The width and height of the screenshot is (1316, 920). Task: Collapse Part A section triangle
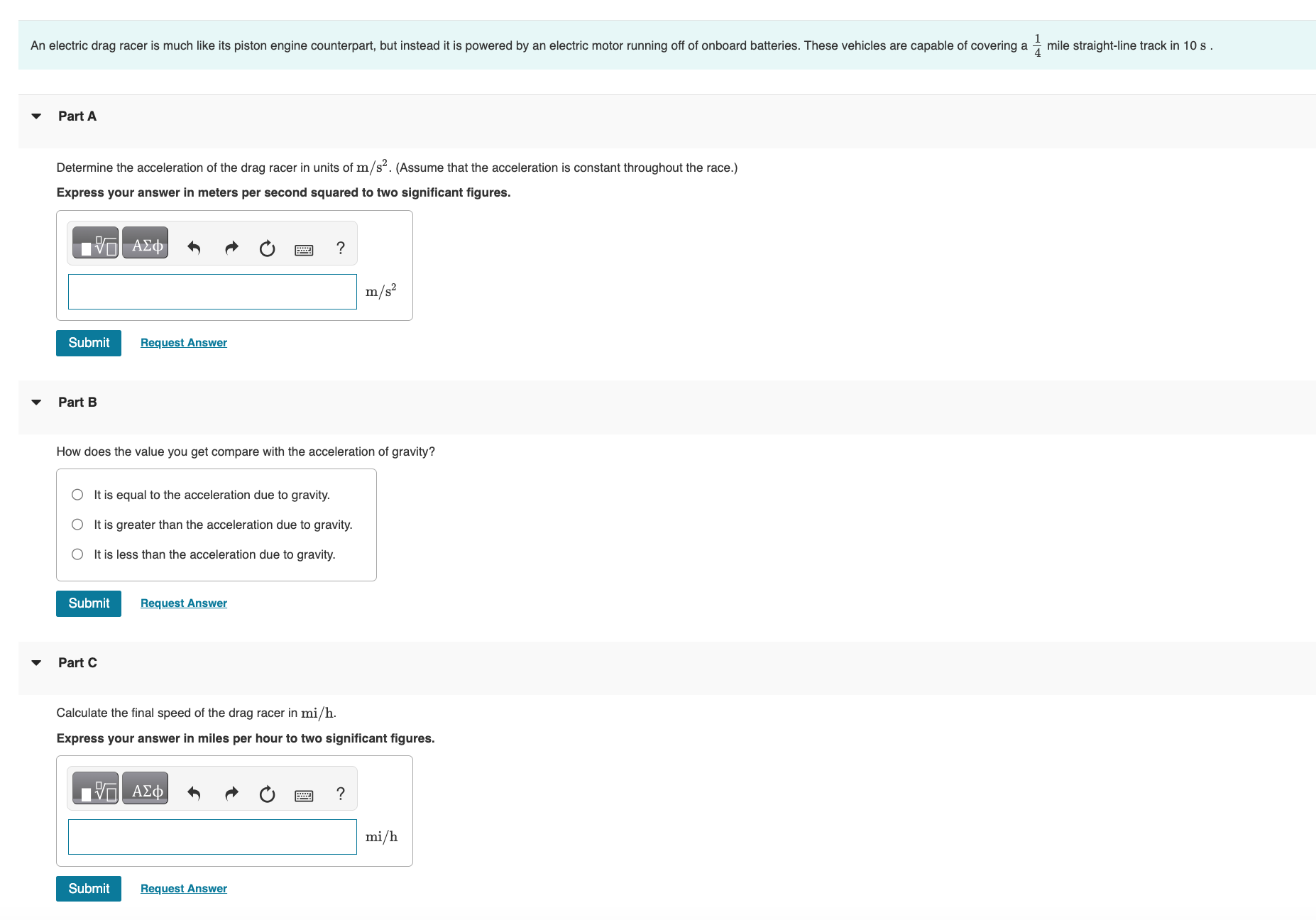pos(36,116)
